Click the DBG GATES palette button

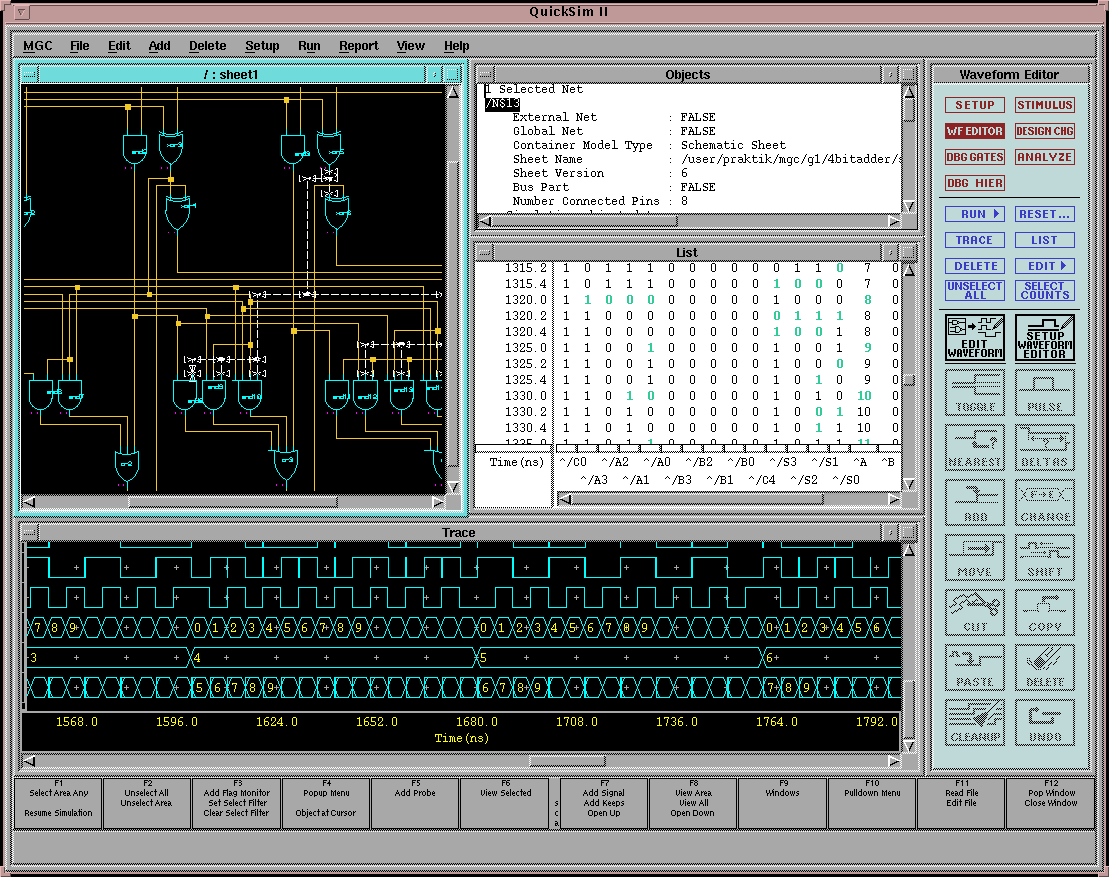[x=975, y=157]
